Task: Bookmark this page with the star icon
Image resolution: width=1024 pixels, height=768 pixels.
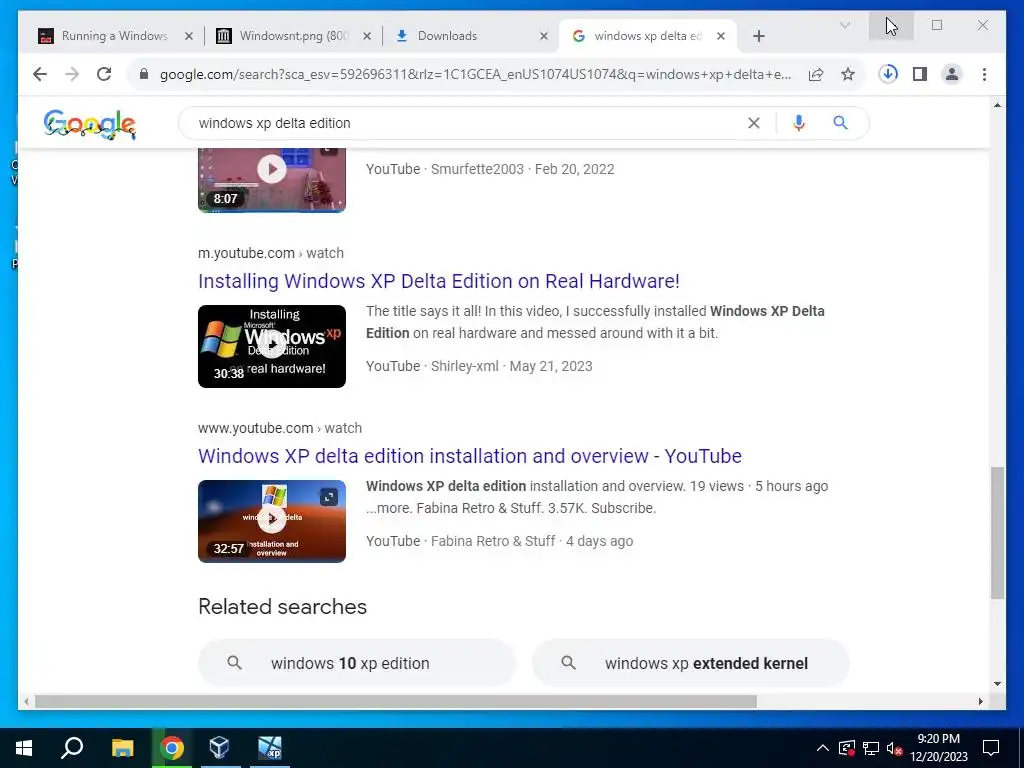Action: point(848,74)
